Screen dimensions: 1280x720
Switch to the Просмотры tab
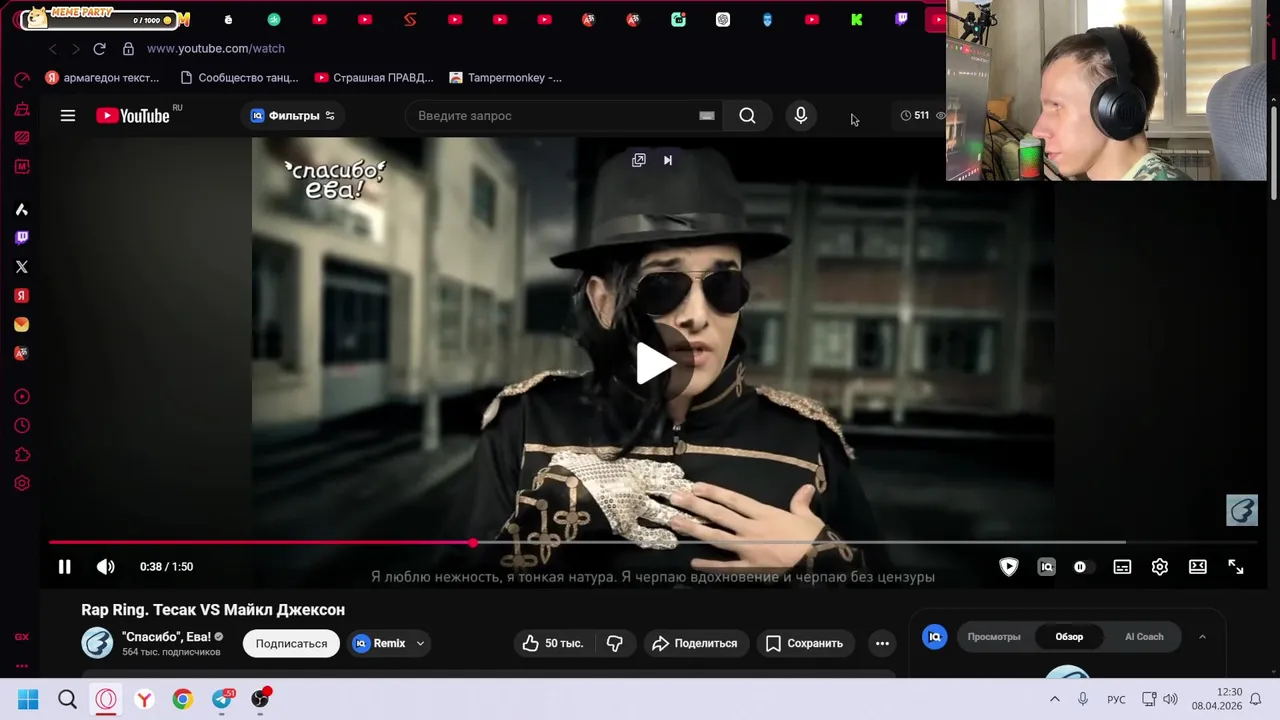[994, 637]
